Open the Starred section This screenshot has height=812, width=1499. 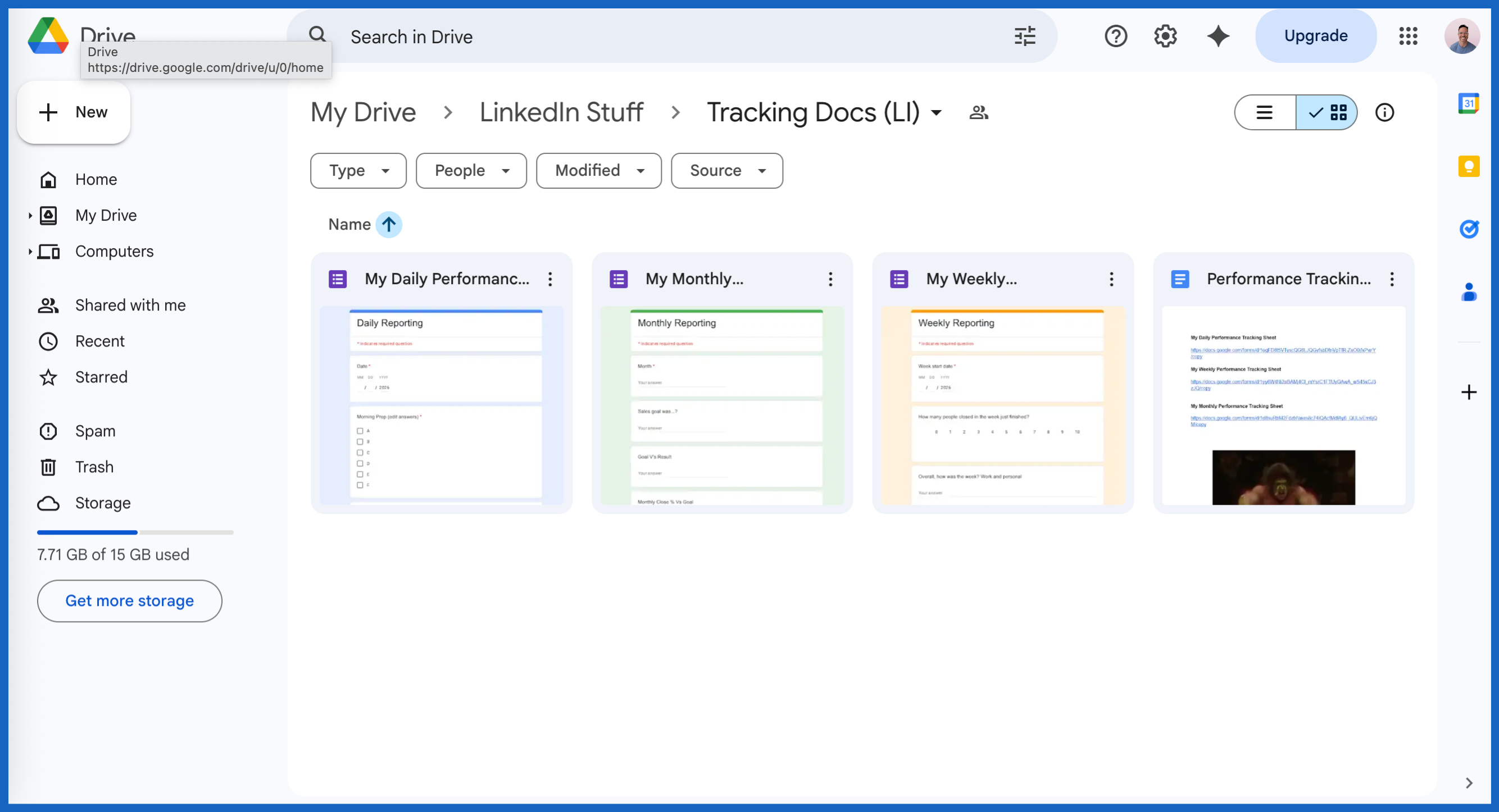pyautogui.click(x=101, y=377)
